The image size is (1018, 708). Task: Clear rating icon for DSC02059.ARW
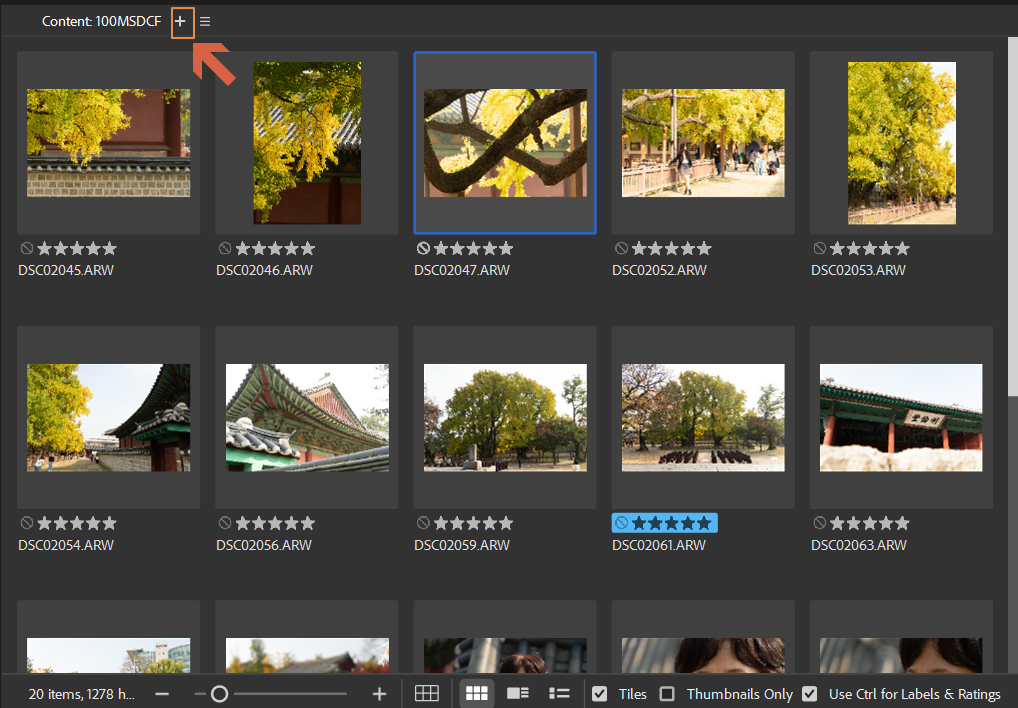(x=423, y=522)
